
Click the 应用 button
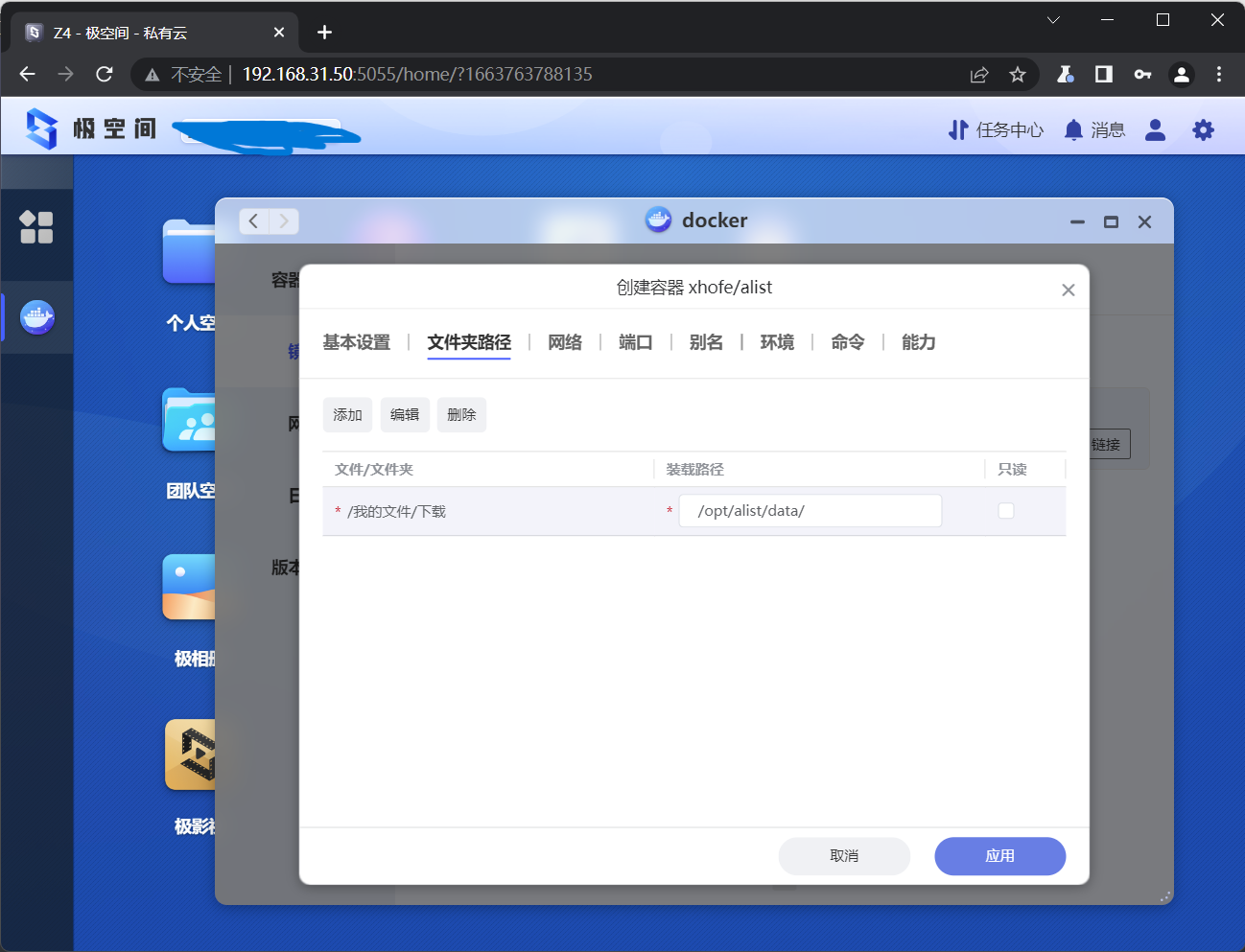click(1000, 856)
